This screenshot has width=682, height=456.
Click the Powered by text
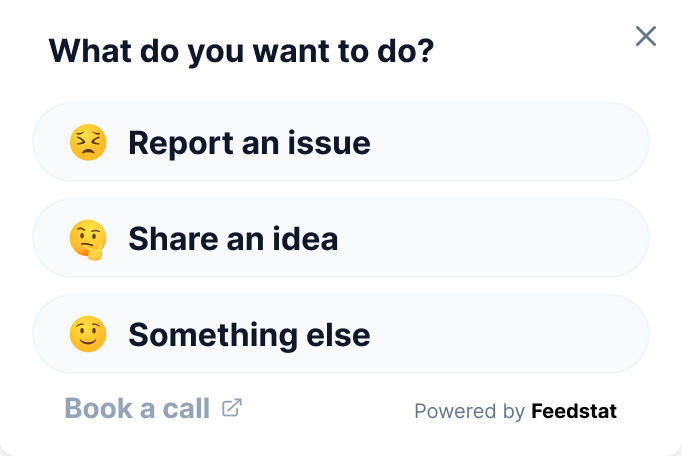[469, 411]
